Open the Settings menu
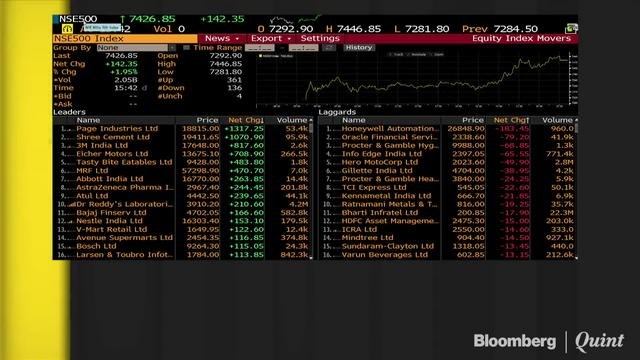This screenshot has width=640, height=360. pos(320,38)
